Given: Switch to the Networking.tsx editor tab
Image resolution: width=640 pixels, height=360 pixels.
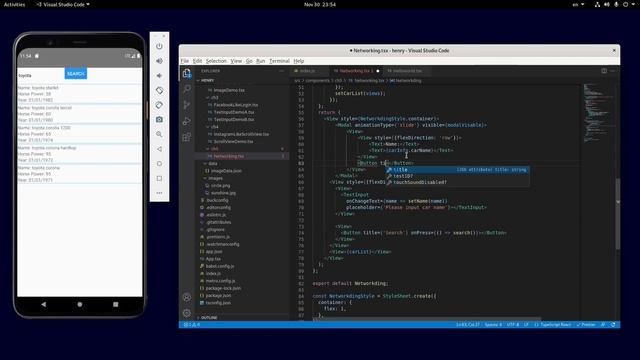Looking at the screenshot, I should 356,71.
